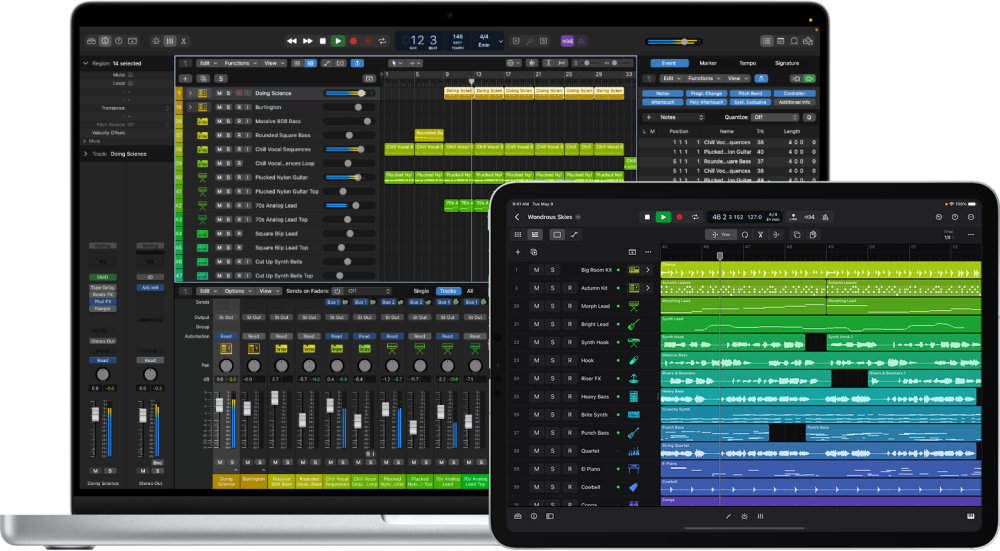Image resolution: width=1000 pixels, height=551 pixels.
Task: Switch to the Marker tab in list editor
Action: coord(708,63)
